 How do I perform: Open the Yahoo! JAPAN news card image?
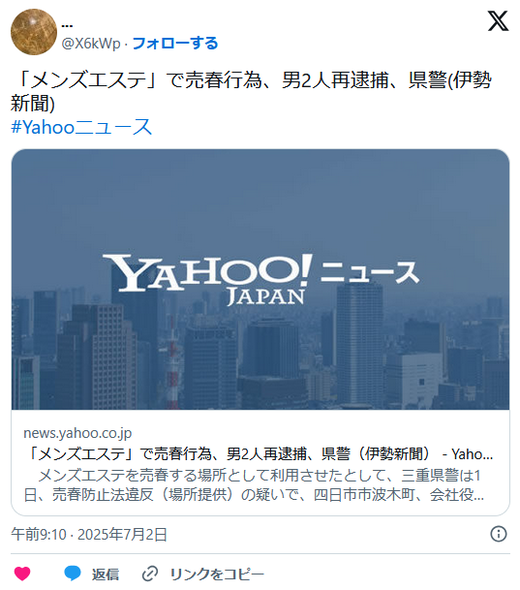[x=260, y=279]
